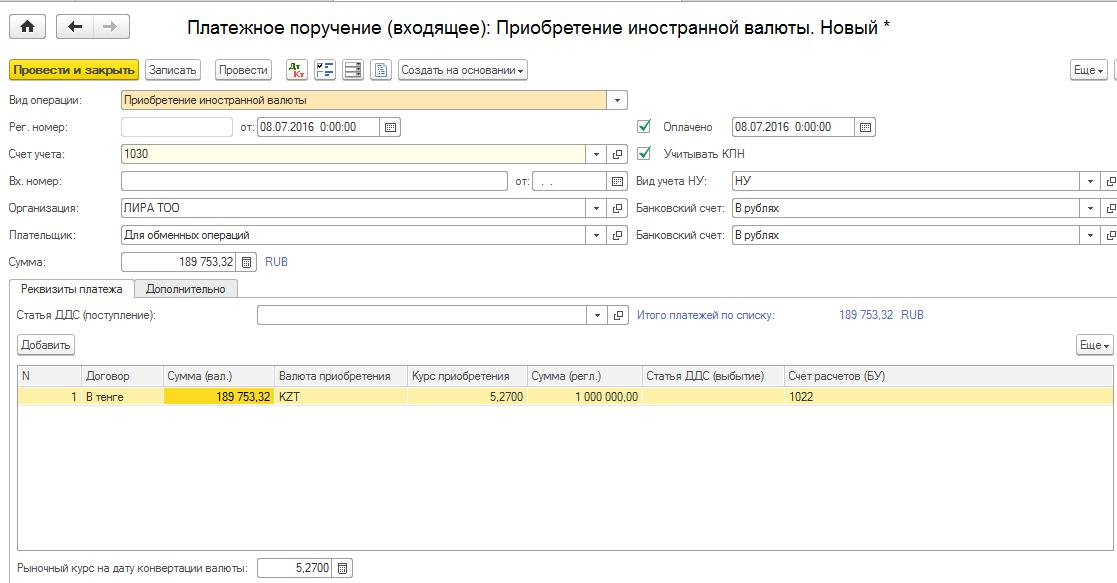Navigate forward with right arrow
Viewport: 1117px width, 583px height.
pyautogui.click(x=110, y=27)
